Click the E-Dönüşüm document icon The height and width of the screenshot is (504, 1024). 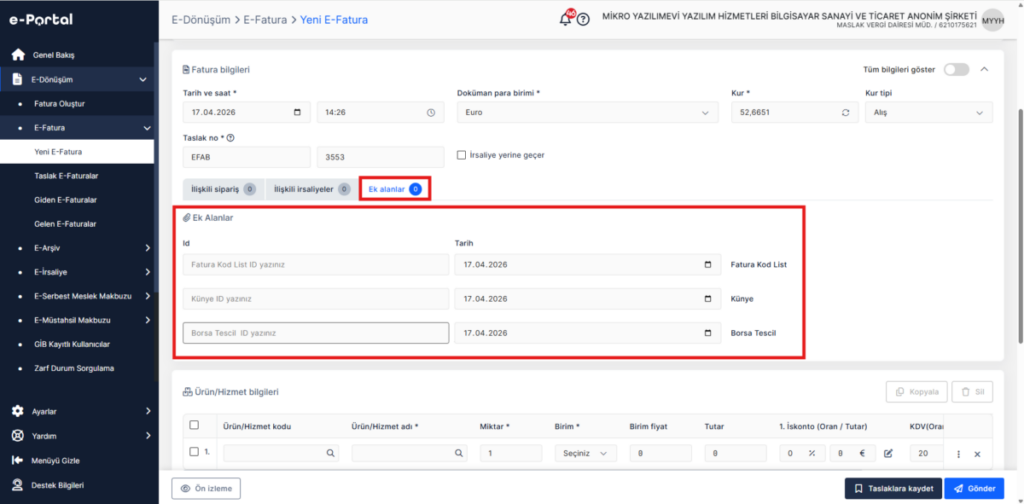[x=18, y=80]
